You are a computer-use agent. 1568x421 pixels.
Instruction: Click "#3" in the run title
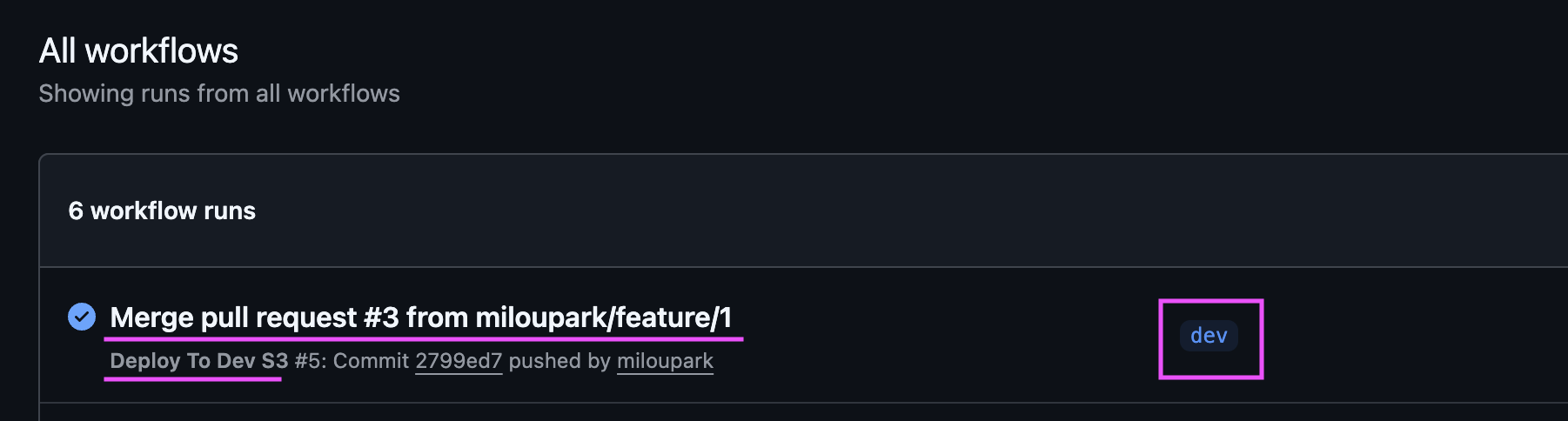tap(381, 317)
